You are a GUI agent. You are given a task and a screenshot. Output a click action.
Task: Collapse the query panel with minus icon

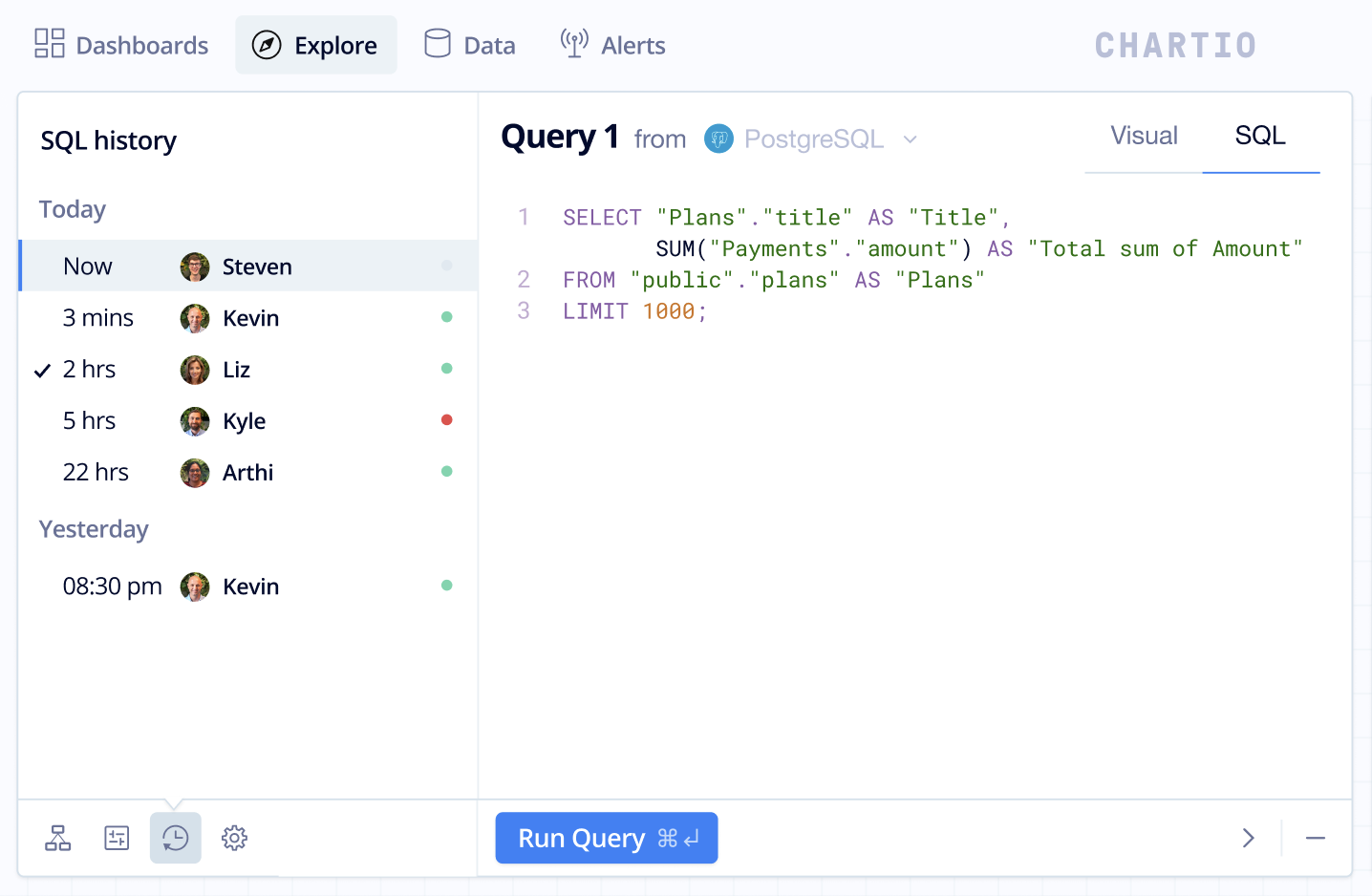pyautogui.click(x=1316, y=839)
